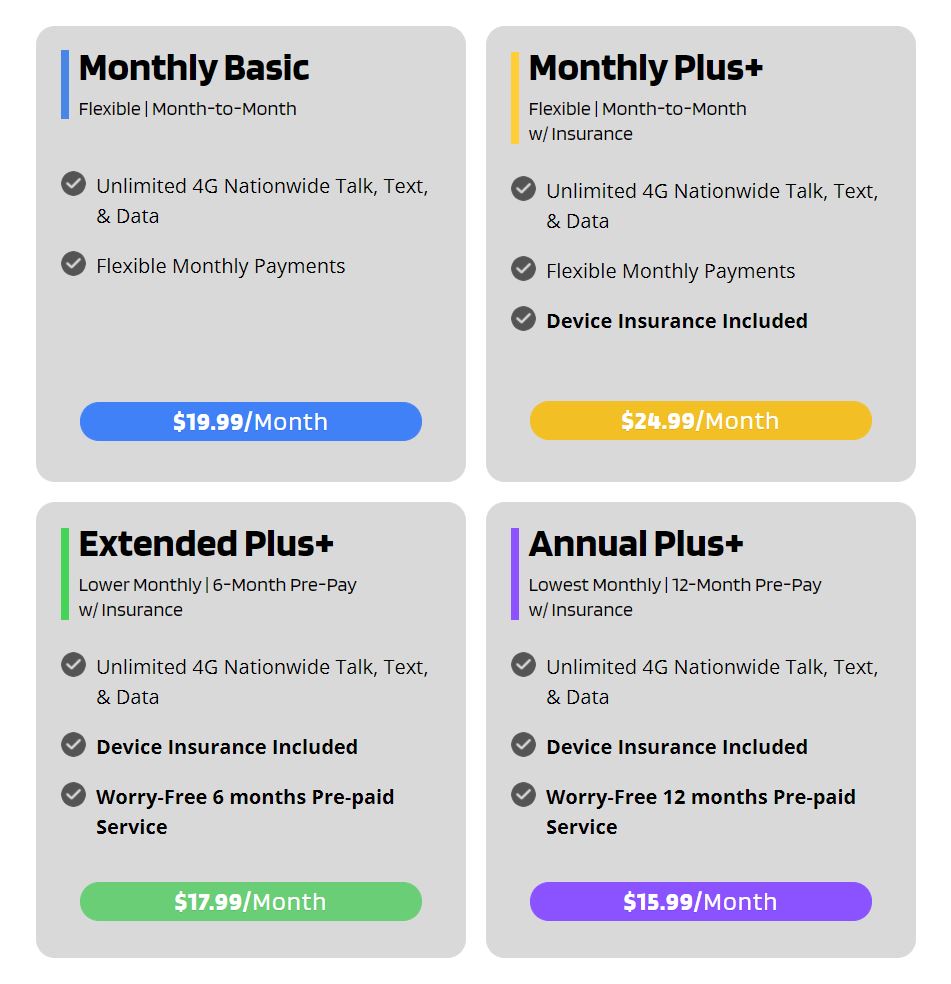Click checkmark beside Device Insurance Included in Monthly Plus+
Viewport: 951px width, 984px height.
point(524,319)
